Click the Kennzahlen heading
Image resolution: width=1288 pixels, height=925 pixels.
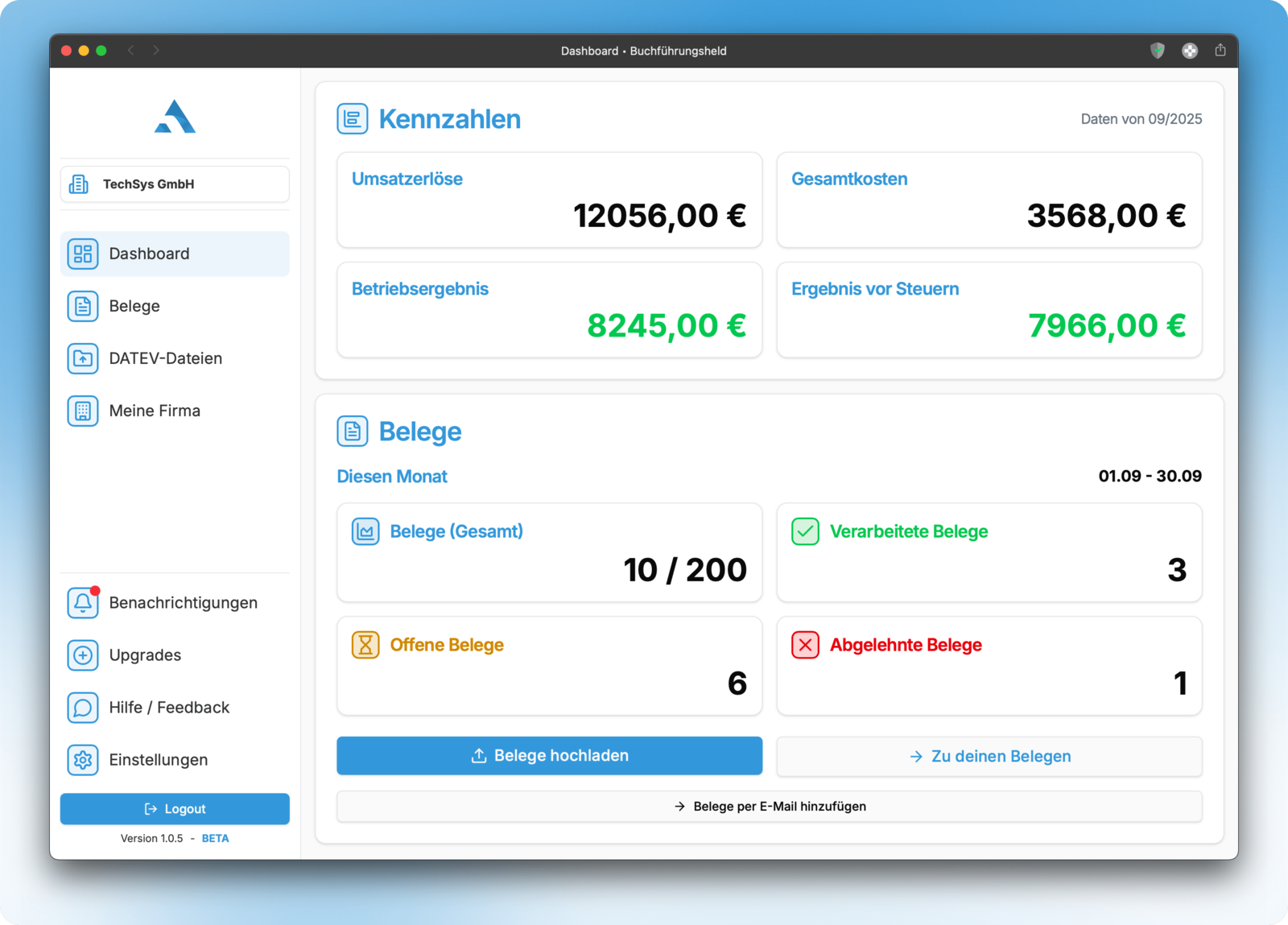click(x=450, y=119)
